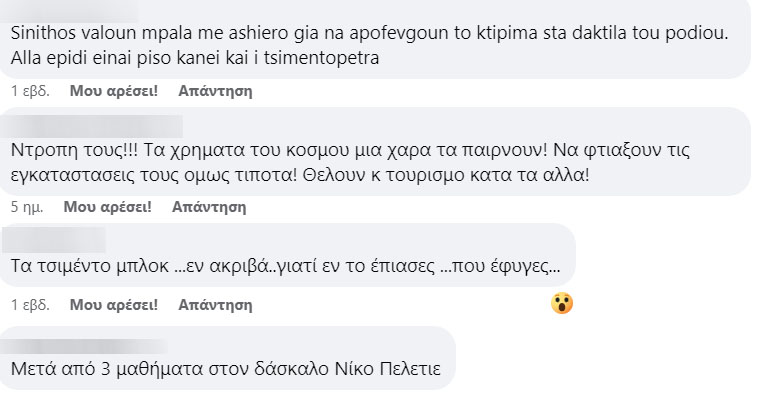
Task: Click the name "Νίκο Πελετιε" in last comment
Action: 387,368
